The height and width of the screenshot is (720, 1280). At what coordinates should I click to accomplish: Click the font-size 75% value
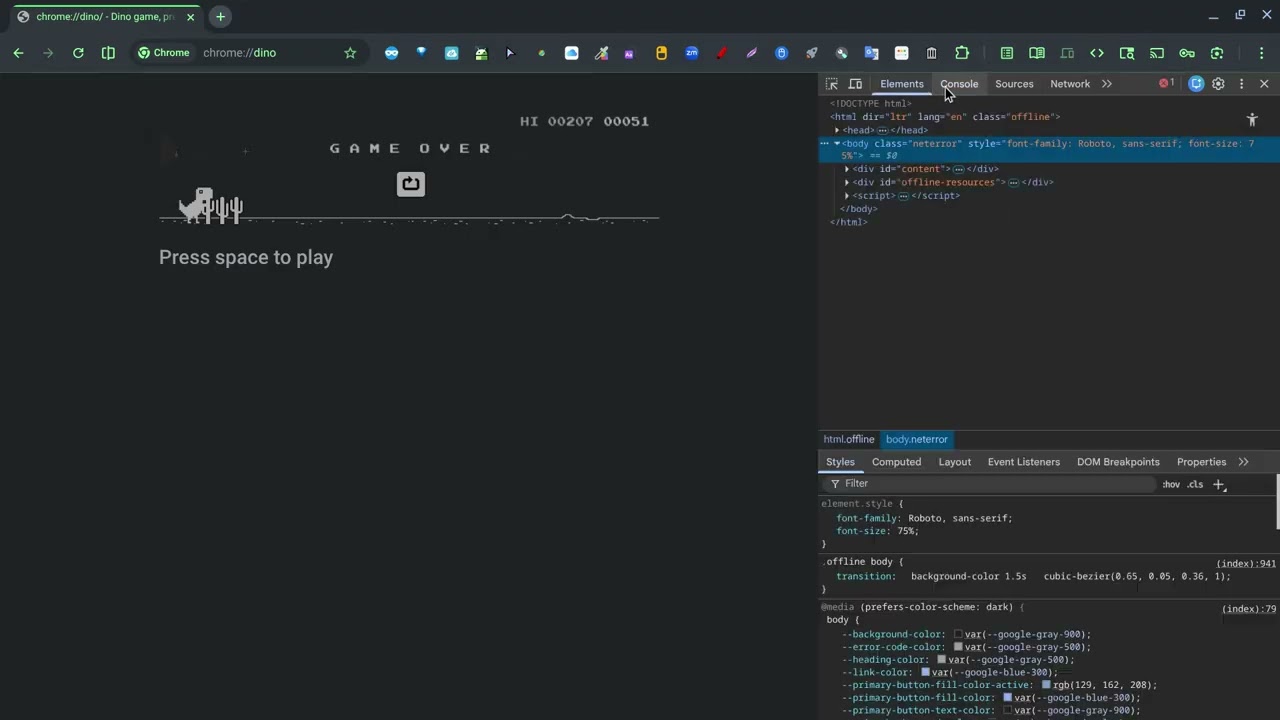[907, 531]
